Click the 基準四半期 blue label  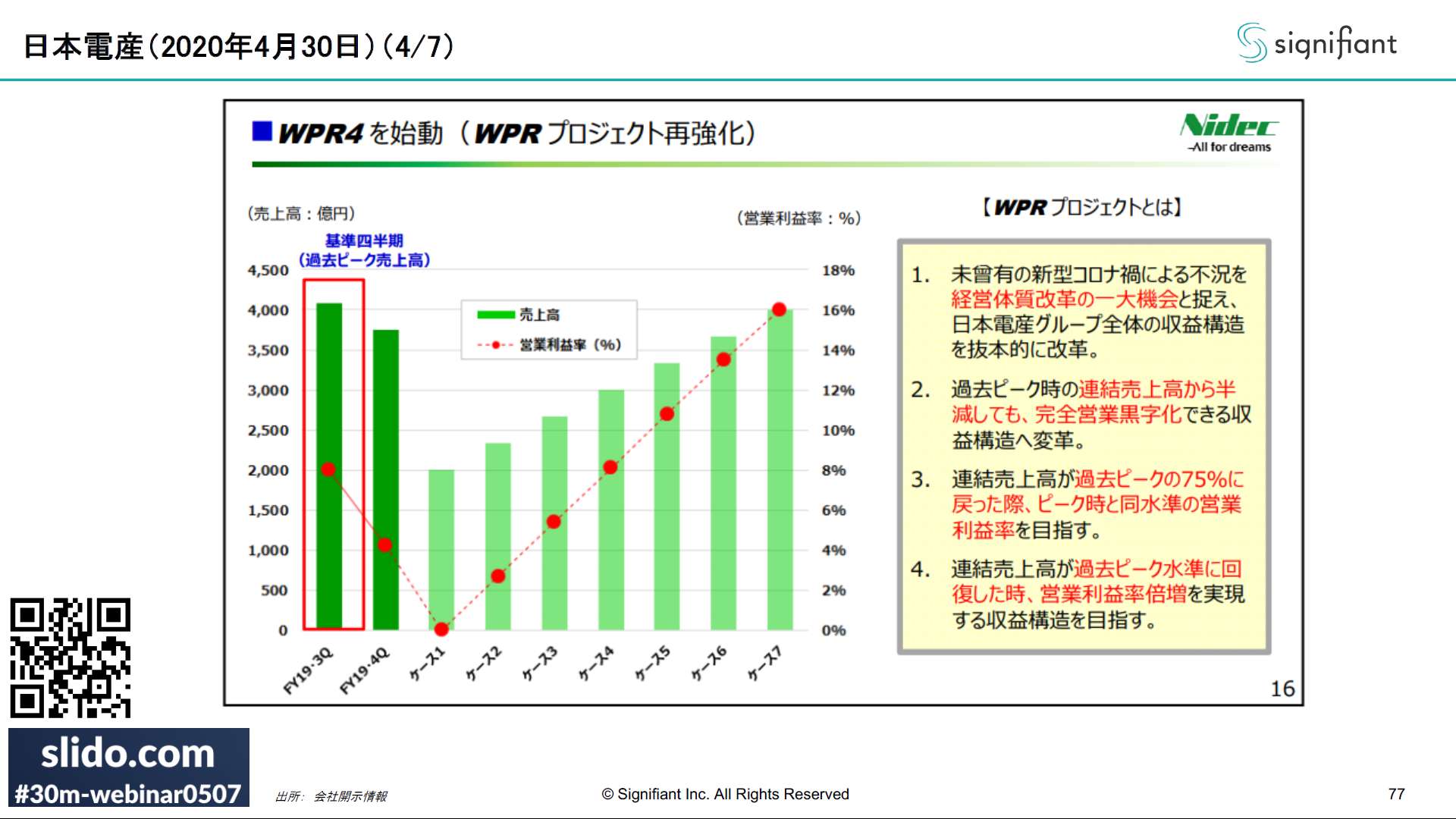point(364,241)
